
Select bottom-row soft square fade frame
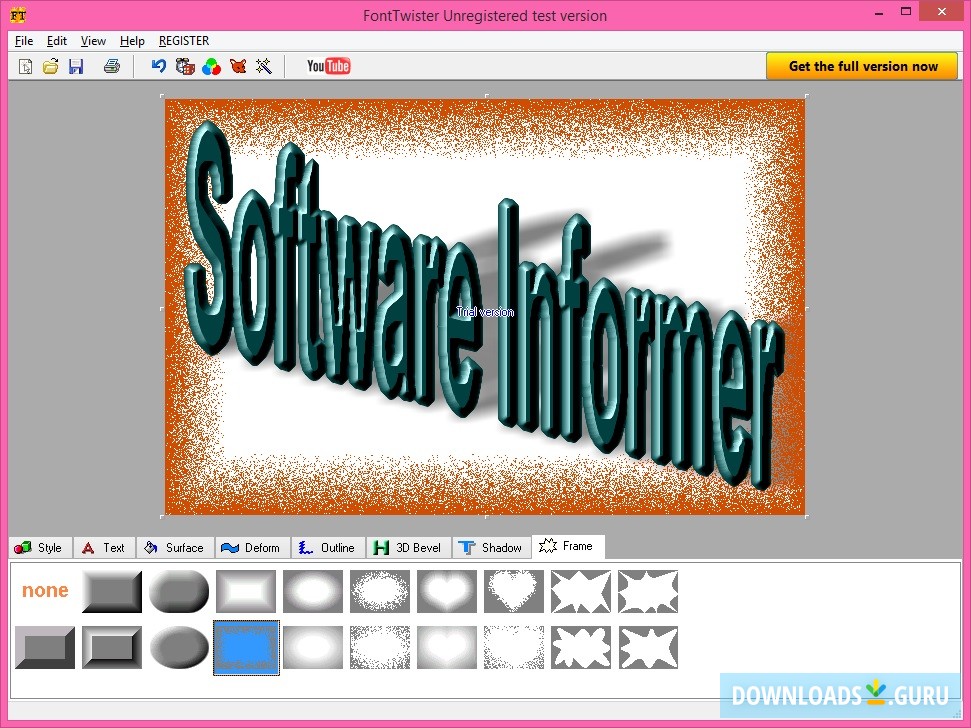(x=313, y=648)
